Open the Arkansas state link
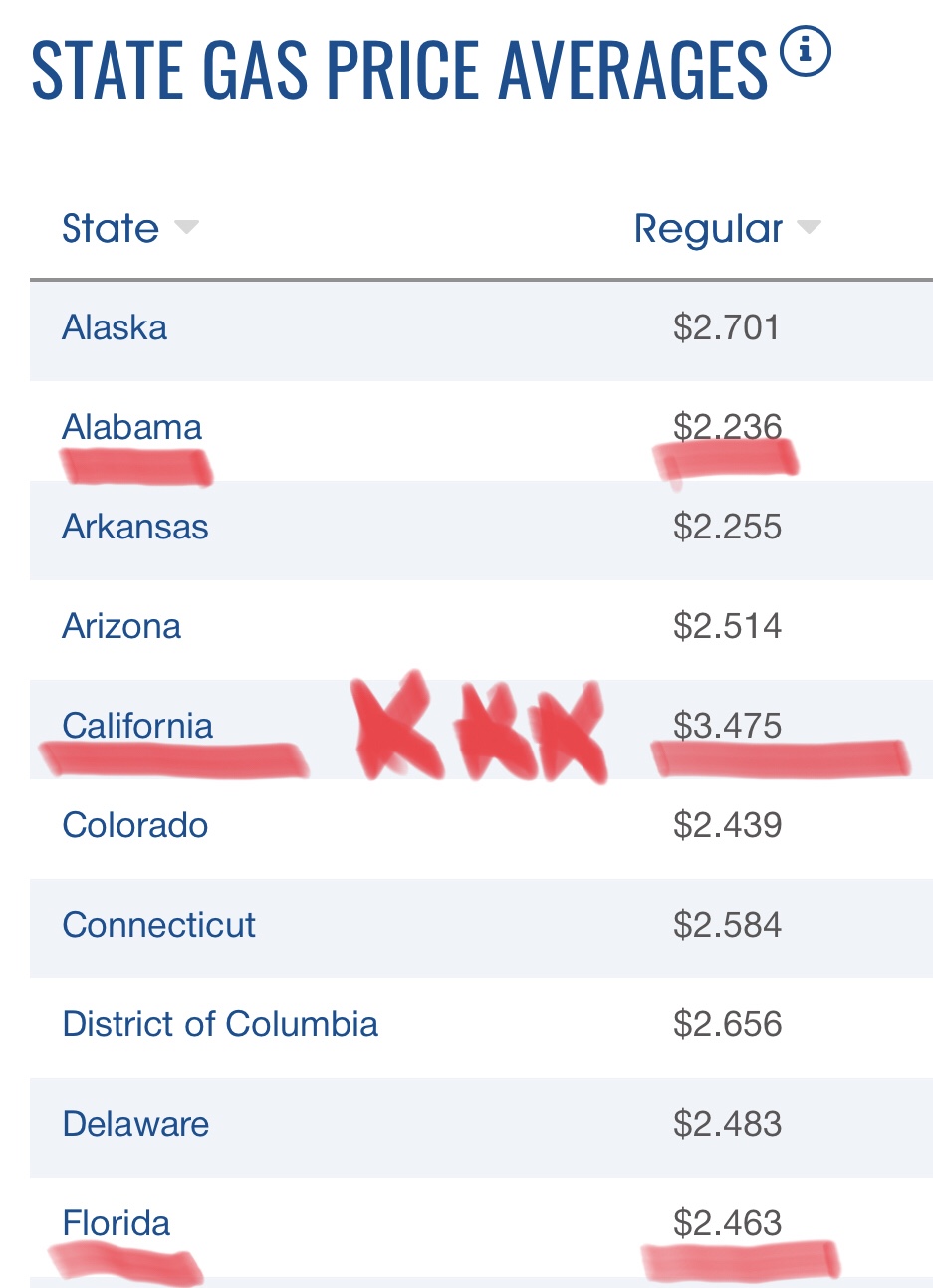933x1288 pixels. pos(135,527)
